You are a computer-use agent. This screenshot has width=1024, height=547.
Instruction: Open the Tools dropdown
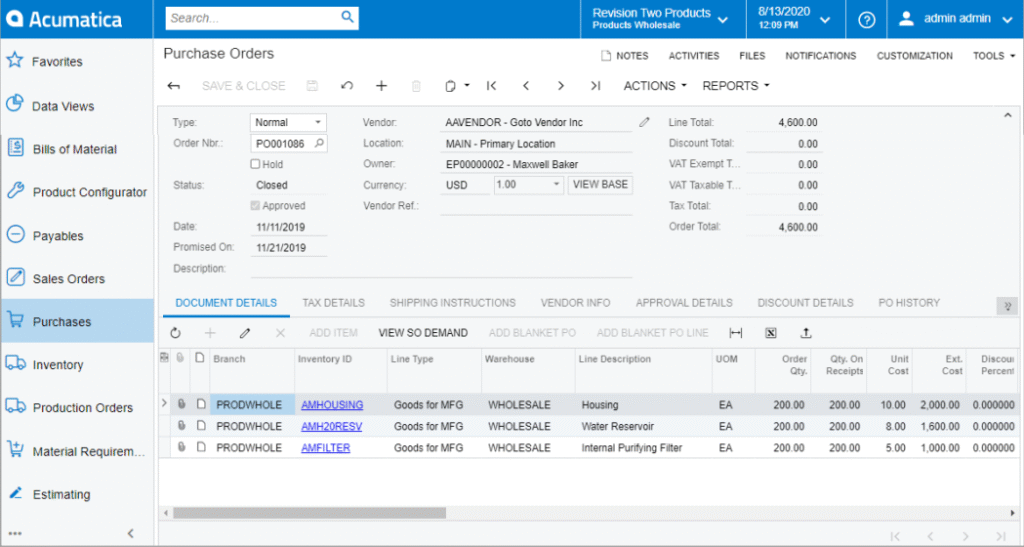(x=992, y=56)
